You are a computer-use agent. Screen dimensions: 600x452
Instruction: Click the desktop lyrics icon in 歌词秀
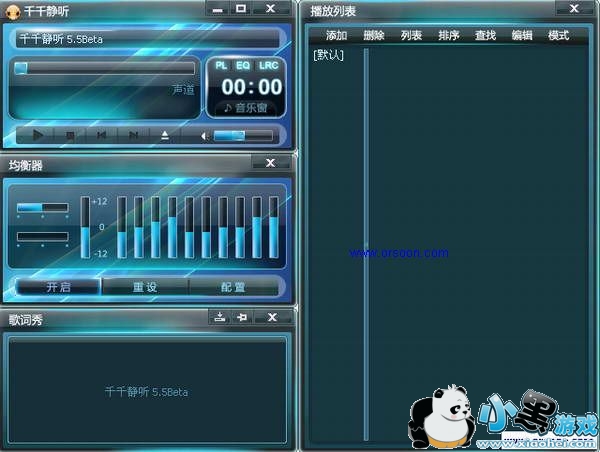point(219,317)
